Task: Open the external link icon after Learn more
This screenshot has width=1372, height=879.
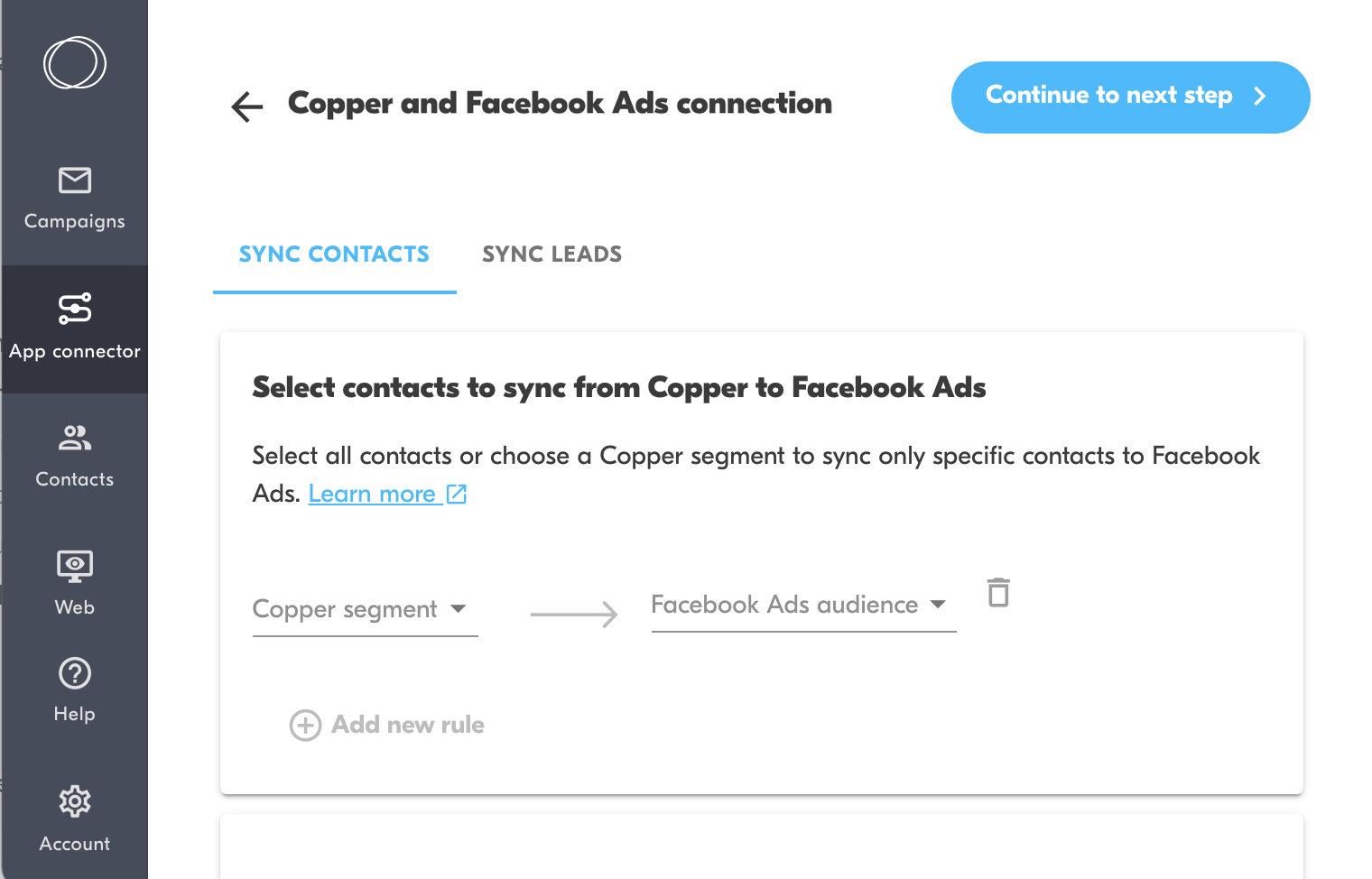Action: tap(457, 494)
